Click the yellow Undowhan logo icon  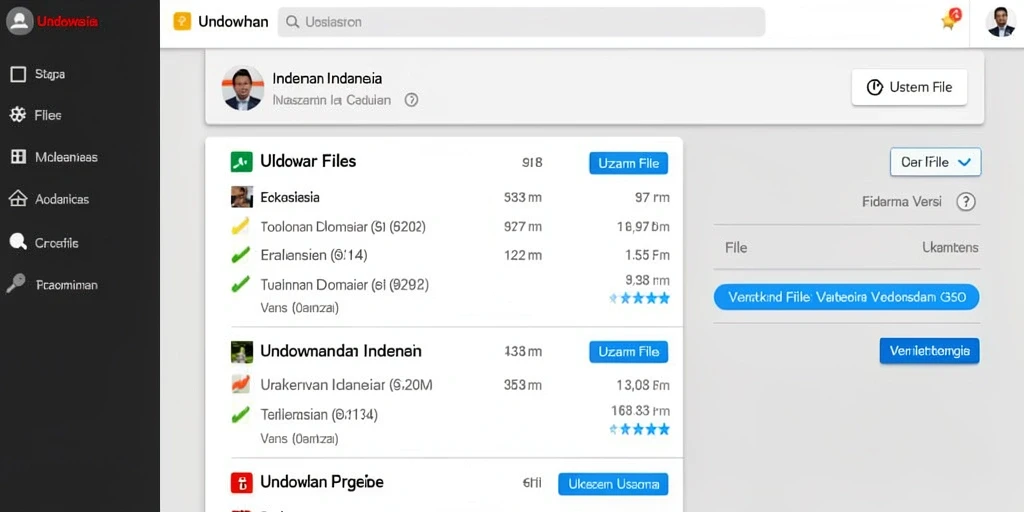tap(182, 21)
